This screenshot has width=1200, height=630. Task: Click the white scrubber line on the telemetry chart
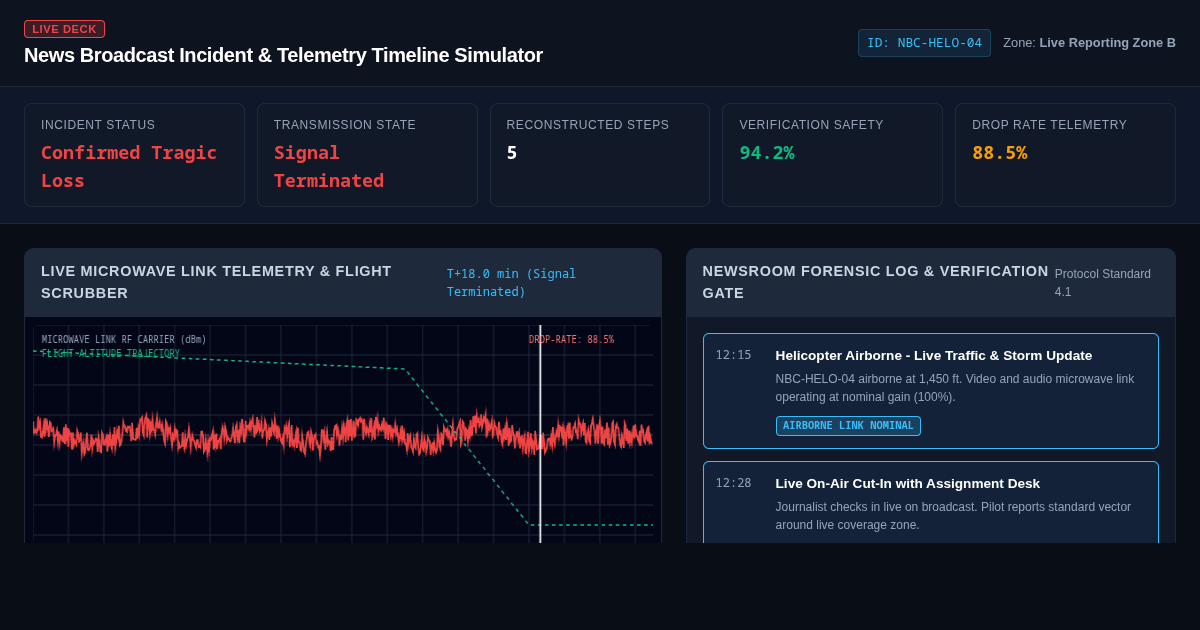coord(540,434)
